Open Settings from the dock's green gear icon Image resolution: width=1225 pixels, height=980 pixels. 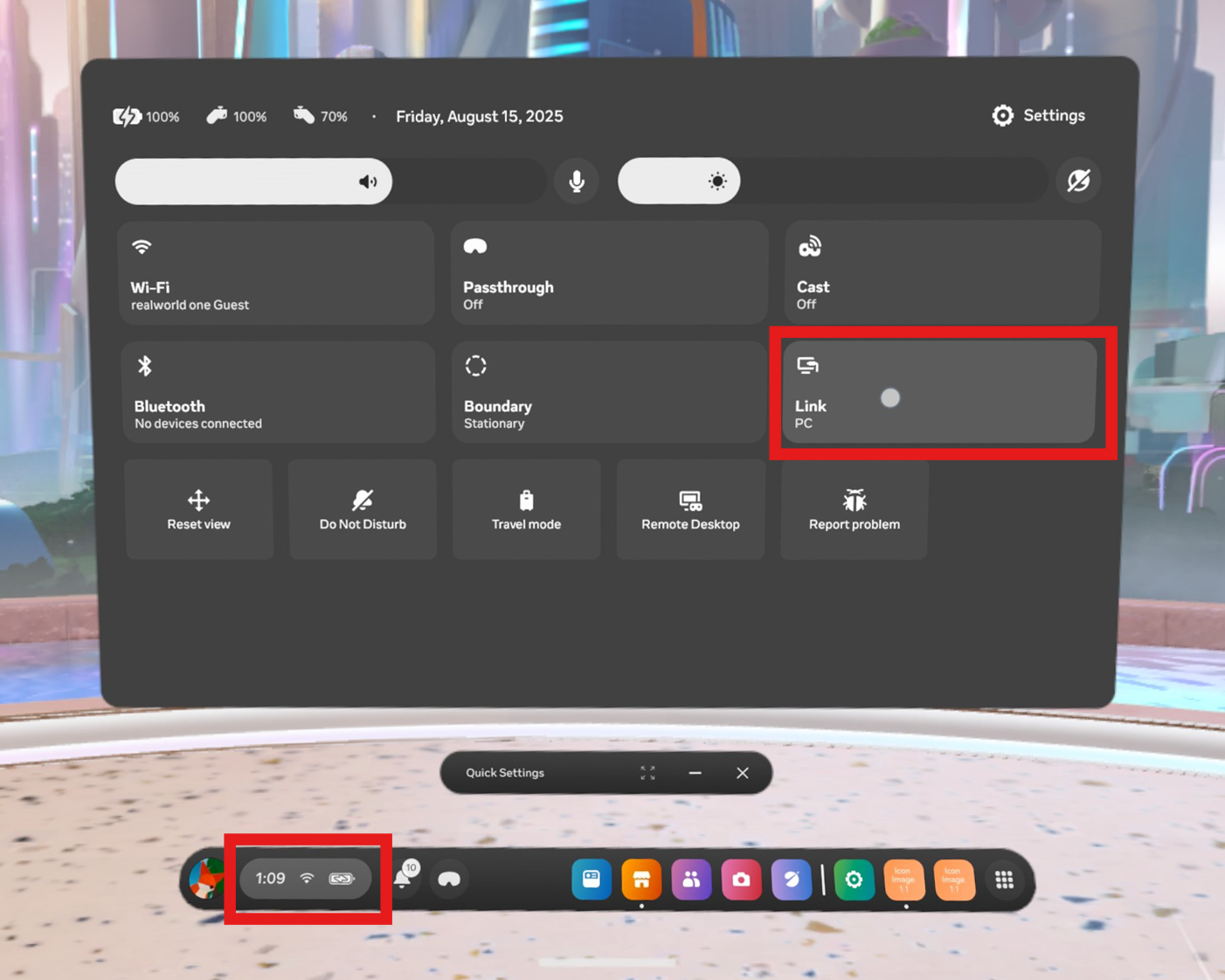[x=855, y=880]
